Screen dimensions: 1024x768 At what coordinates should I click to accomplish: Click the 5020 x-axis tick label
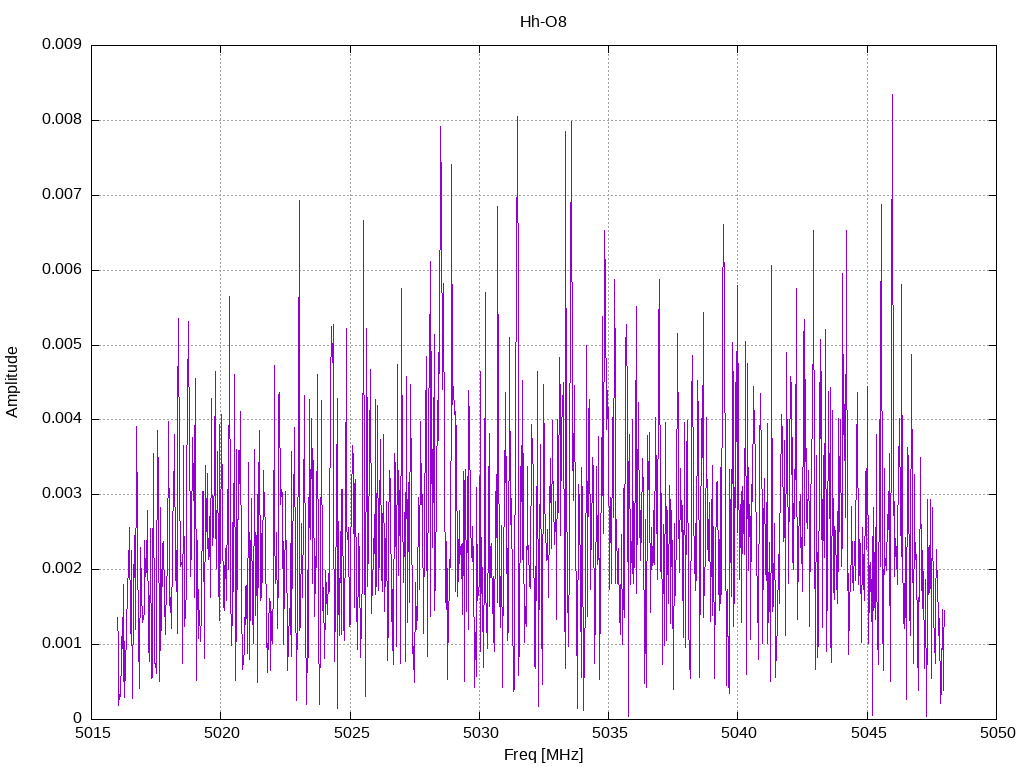point(221,733)
